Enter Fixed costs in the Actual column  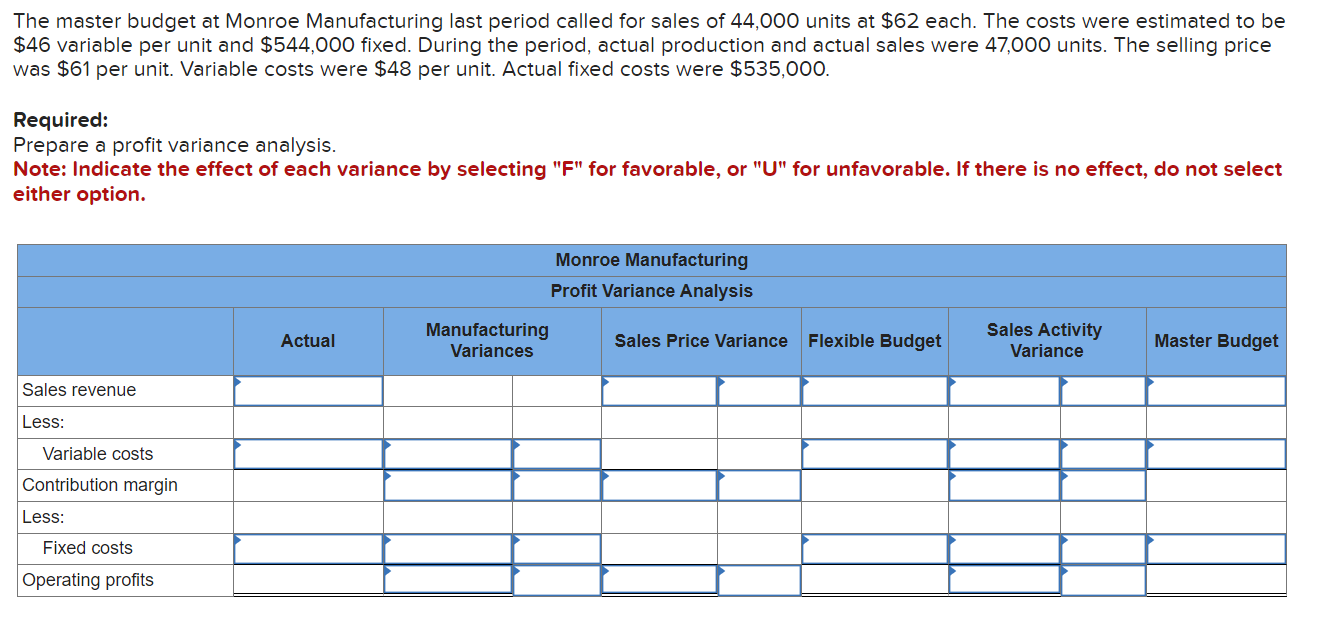coord(307,548)
